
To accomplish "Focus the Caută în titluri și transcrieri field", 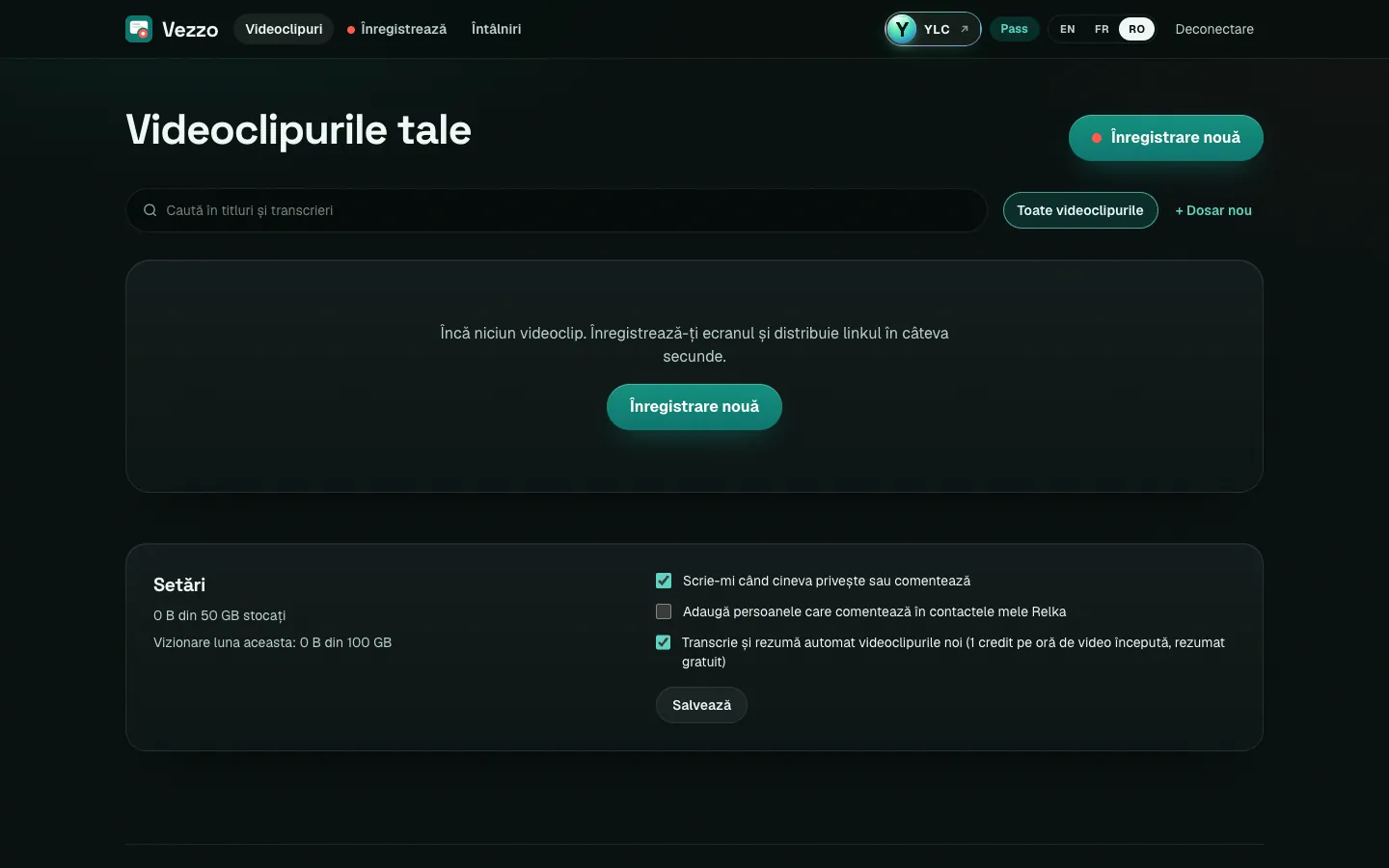I will [x=556, y=210].
